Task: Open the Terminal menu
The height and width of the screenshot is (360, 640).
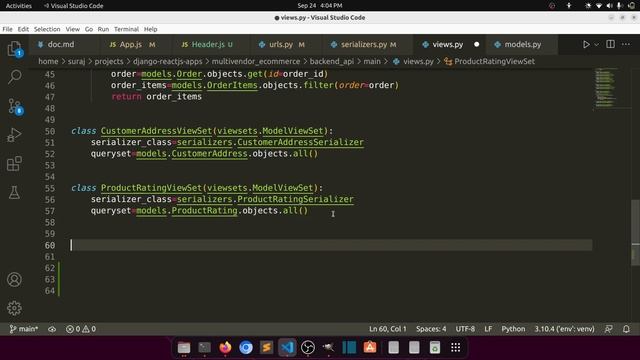Action: (x=127, y=29)
